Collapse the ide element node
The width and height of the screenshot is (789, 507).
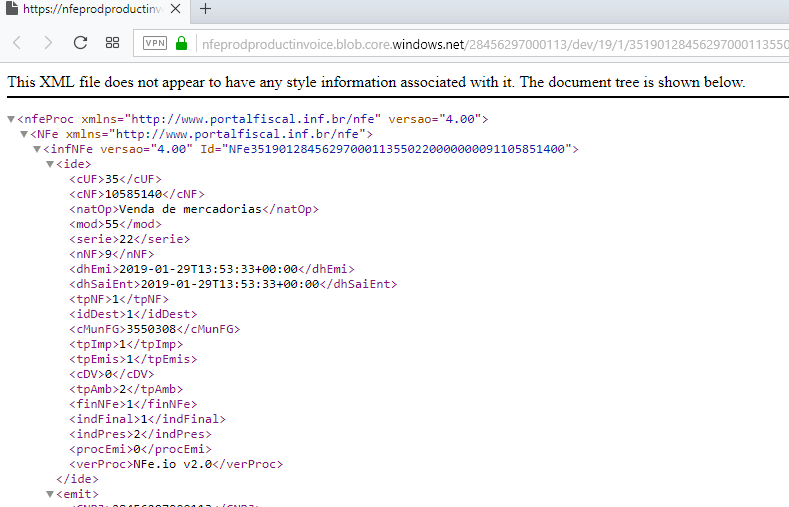[50, 164]
